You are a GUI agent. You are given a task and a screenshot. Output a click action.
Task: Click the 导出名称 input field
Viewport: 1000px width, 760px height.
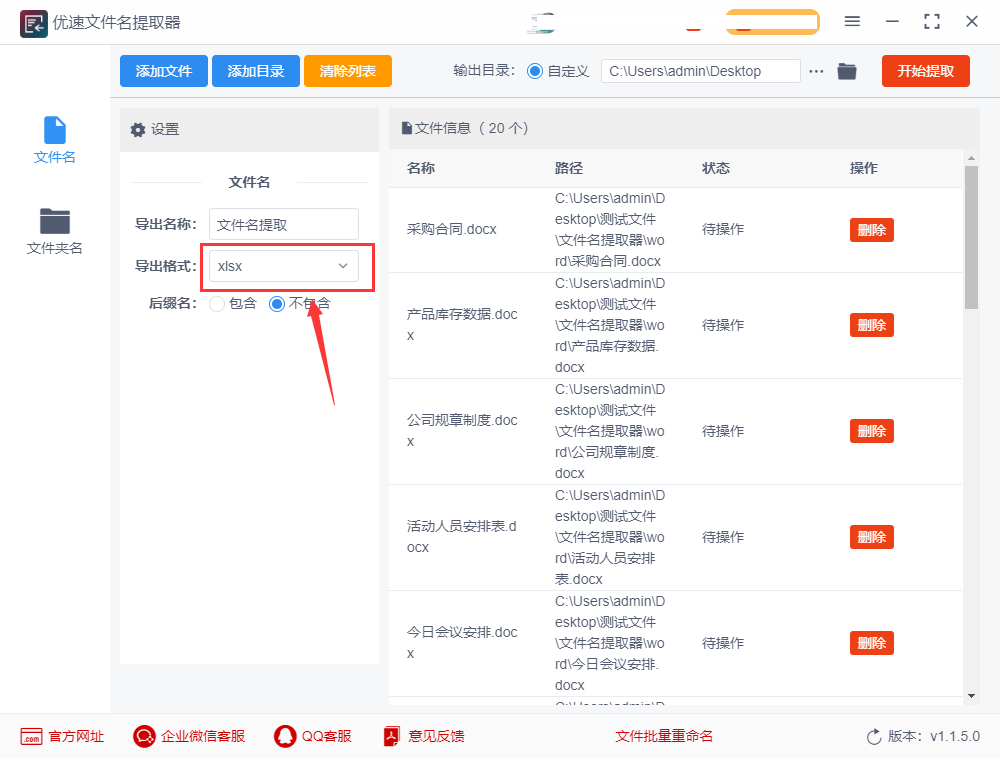coord(284,224)
